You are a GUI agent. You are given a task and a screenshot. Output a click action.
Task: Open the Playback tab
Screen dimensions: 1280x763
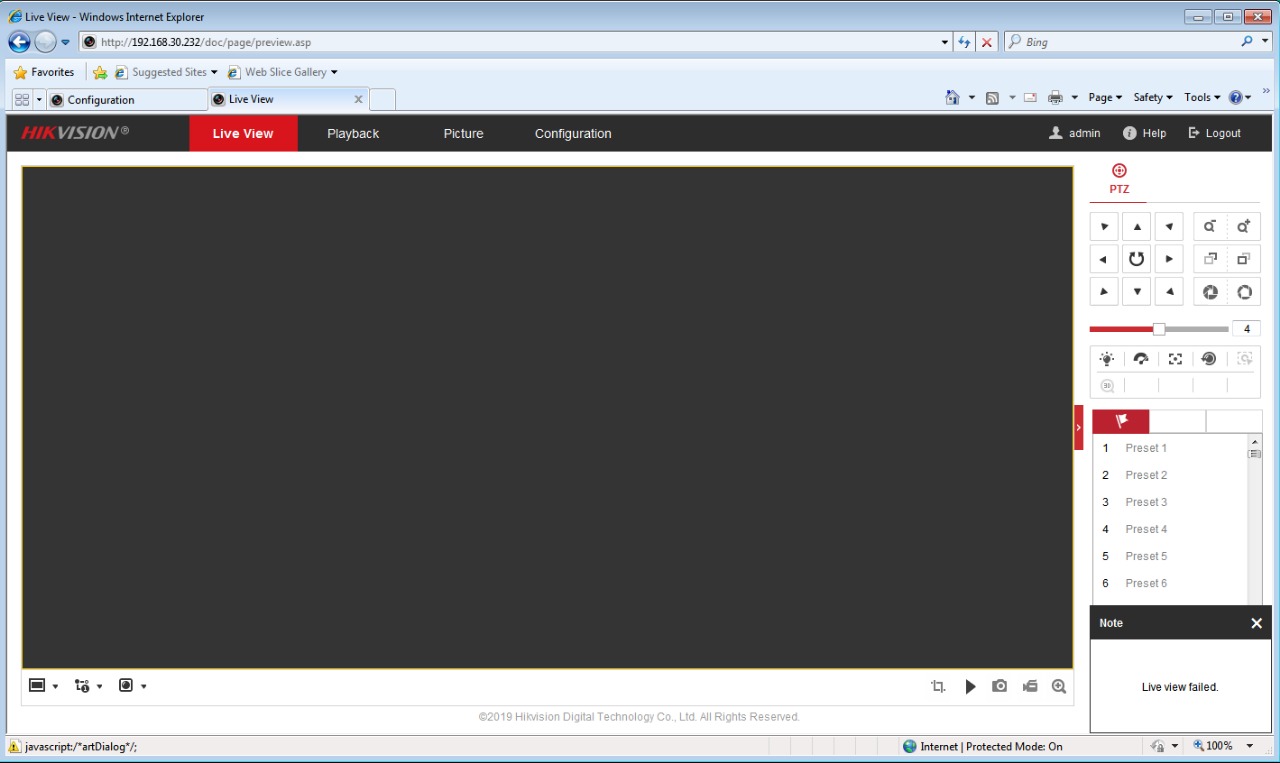(353, 134)
